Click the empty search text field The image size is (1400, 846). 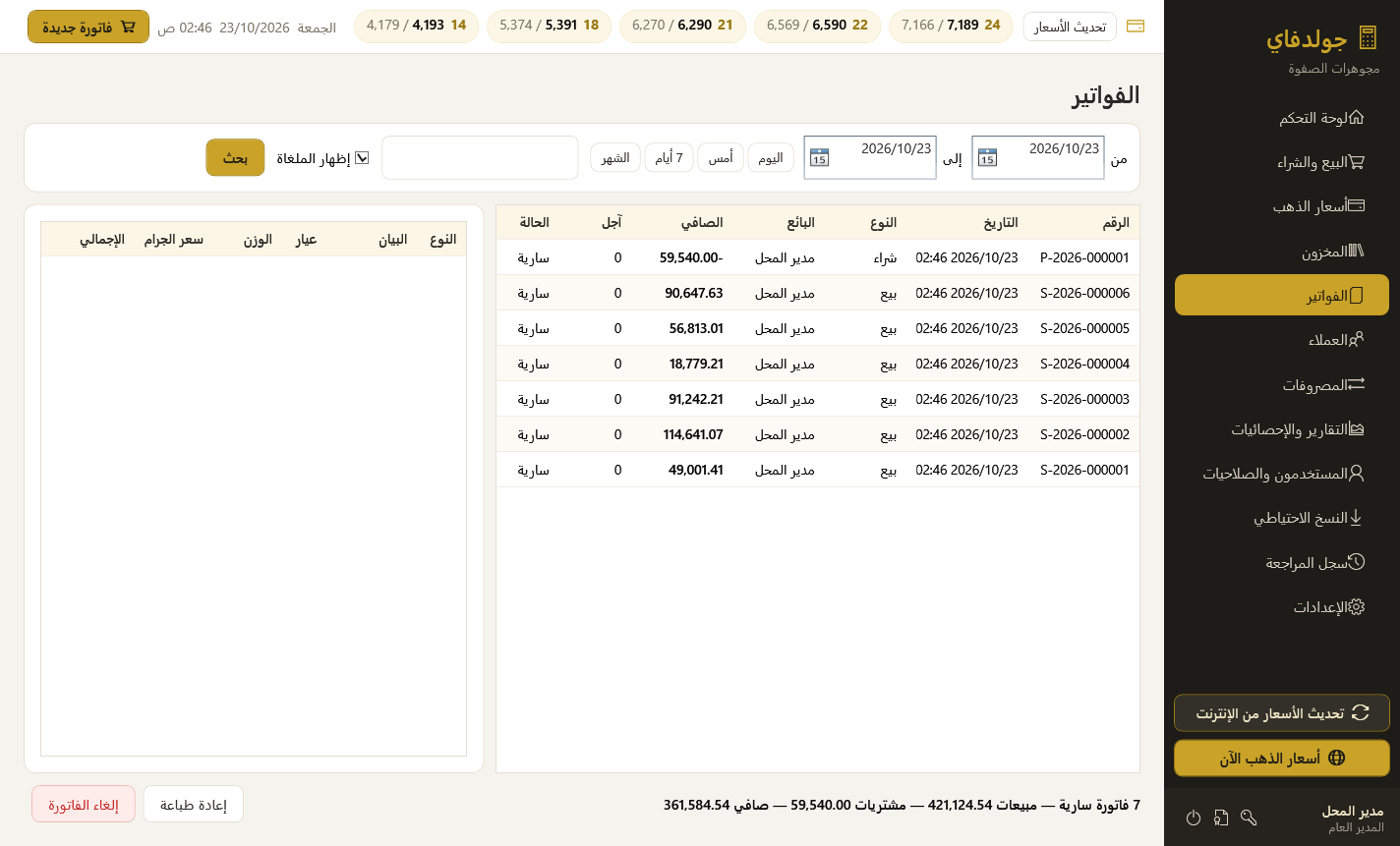480,157
